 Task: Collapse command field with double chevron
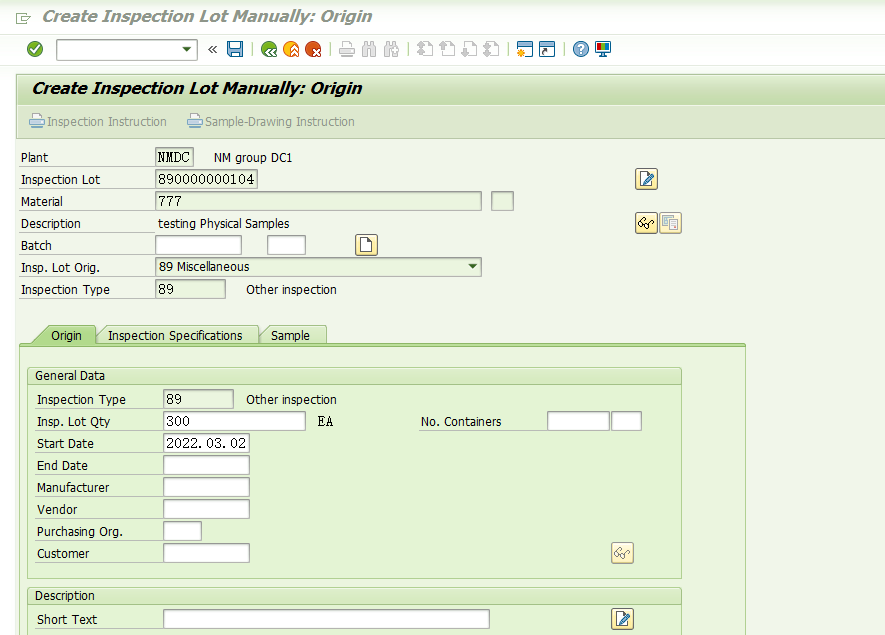212,50
